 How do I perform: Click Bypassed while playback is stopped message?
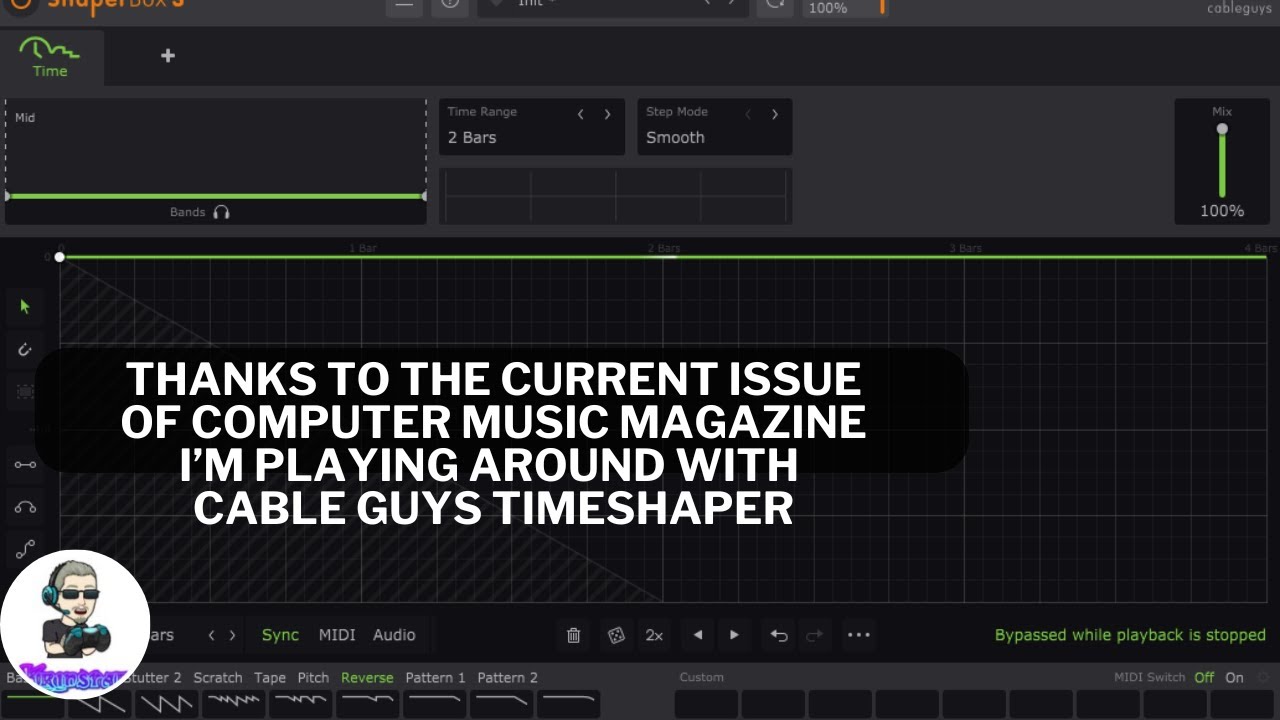1130,635
